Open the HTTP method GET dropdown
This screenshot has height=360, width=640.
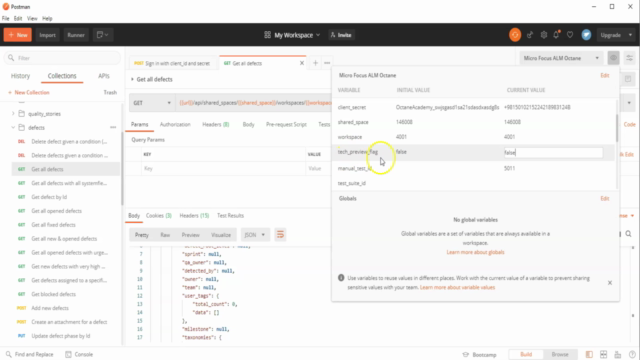(x=152, y=103)
